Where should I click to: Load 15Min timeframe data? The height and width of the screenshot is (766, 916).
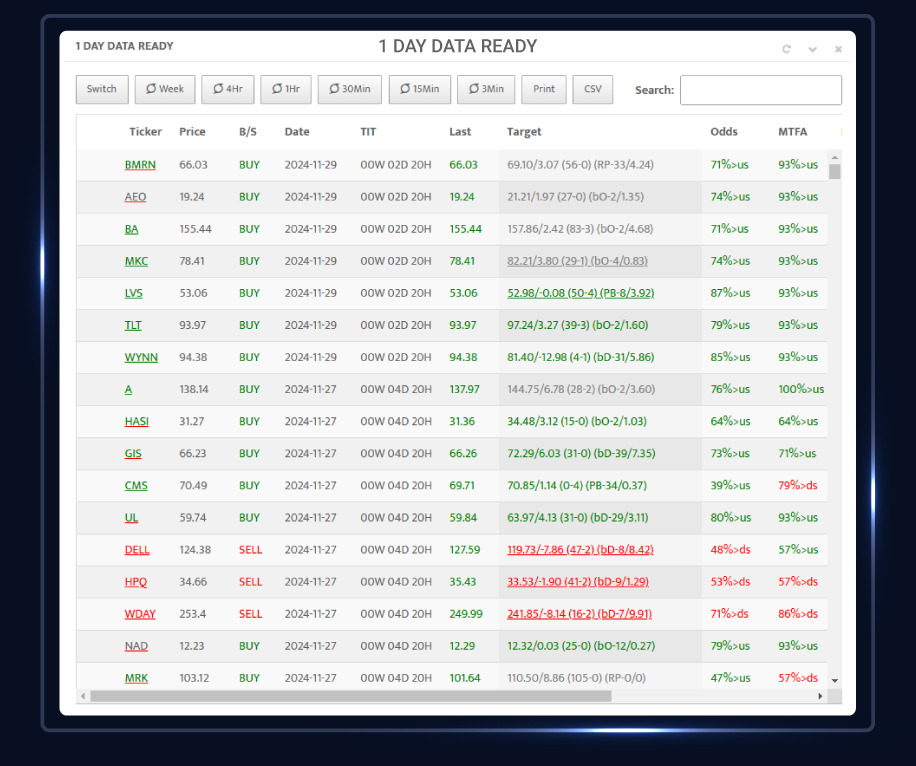click(419, 89)
